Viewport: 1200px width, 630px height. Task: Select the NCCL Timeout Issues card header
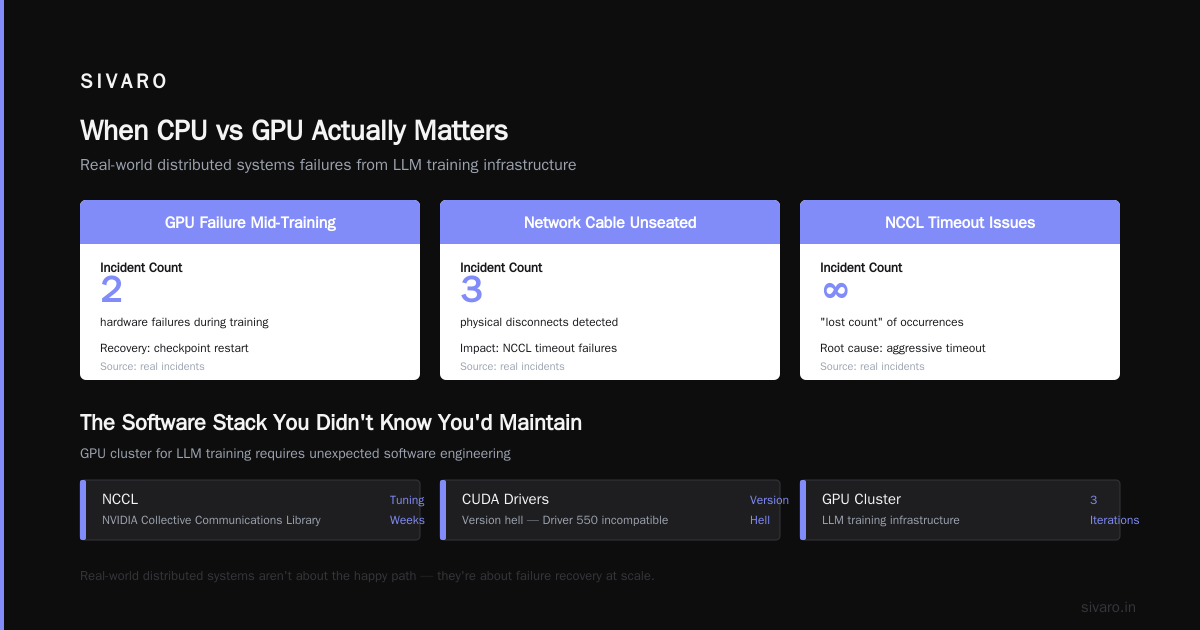click(x=960, y=222)
